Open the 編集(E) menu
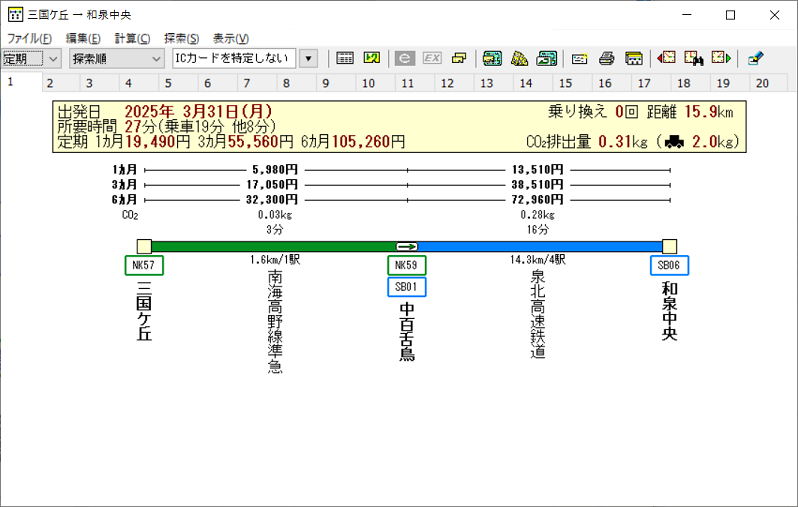Viewport: 798px width, 507px height. point(83,38)
